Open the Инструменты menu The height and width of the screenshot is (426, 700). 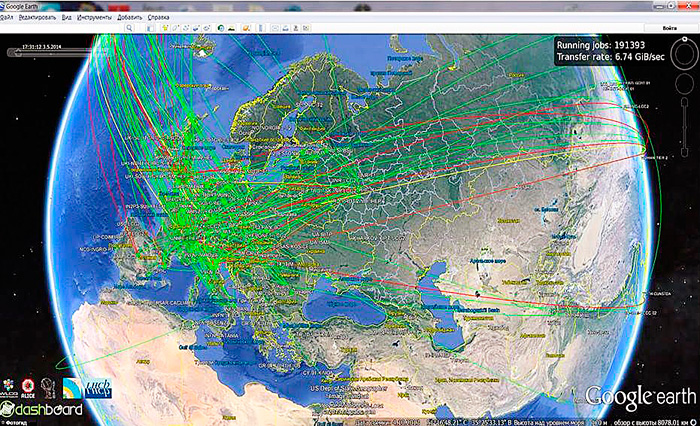click(x=94, y=17)
